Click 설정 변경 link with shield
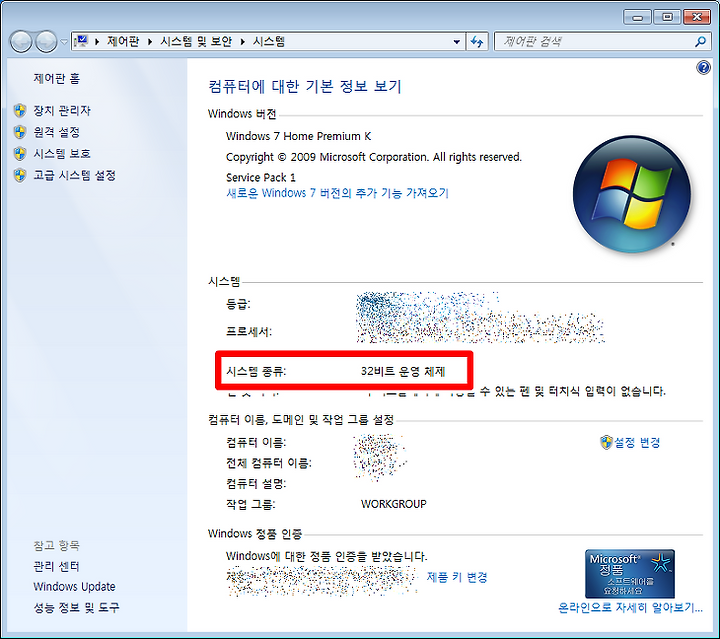The height and width of the screenshot is (639, 720). click(x=637, y=443)
